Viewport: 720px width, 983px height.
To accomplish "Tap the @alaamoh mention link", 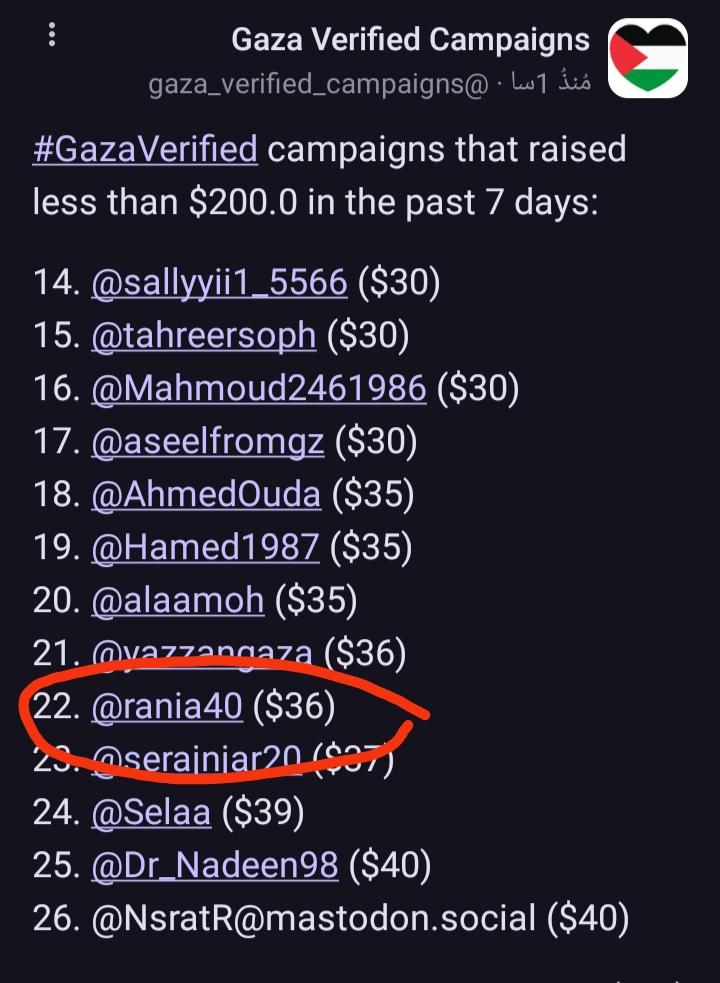I will point(177,600).
